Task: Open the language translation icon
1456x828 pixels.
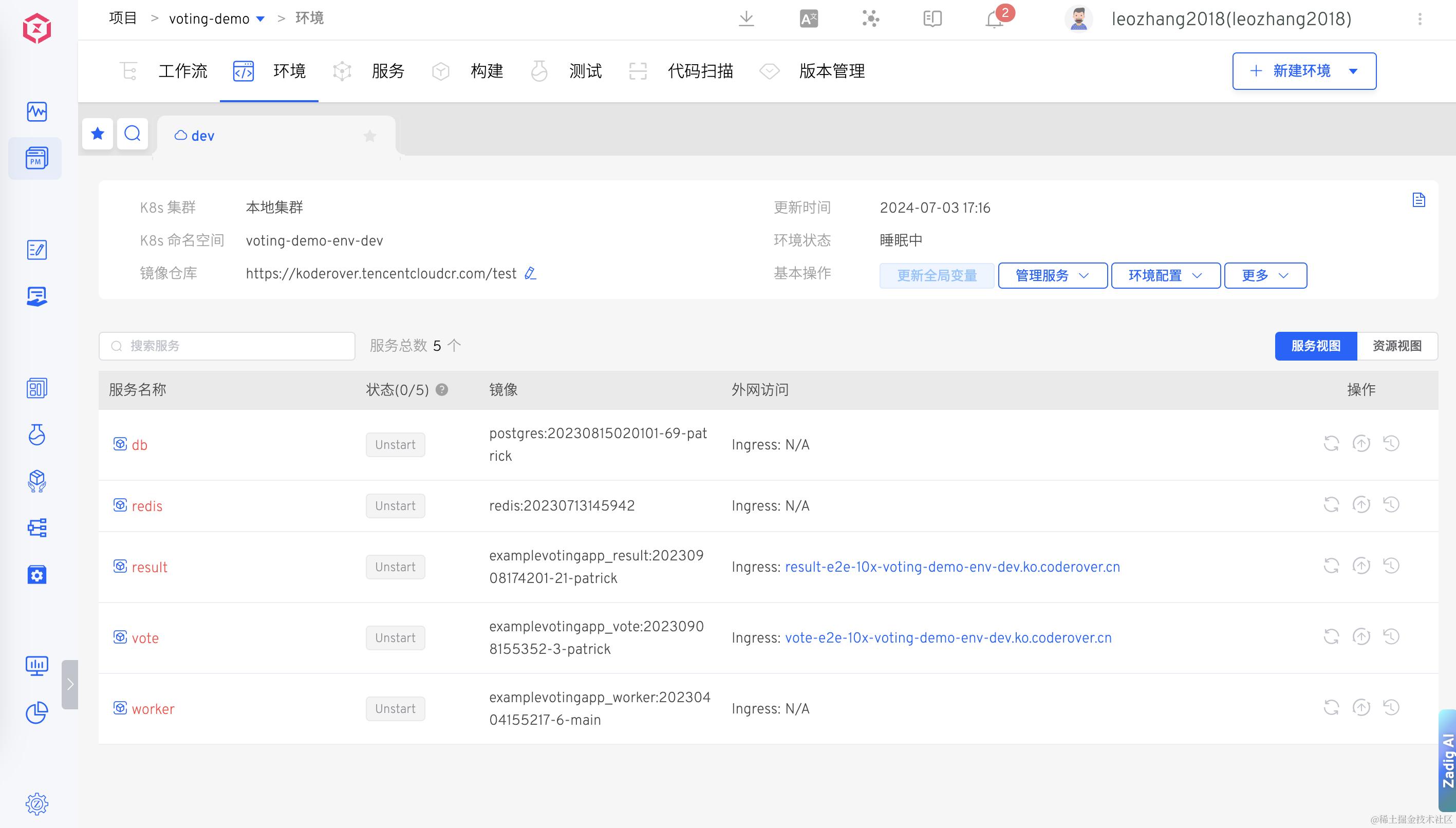Action: click(x=808, y=19)
